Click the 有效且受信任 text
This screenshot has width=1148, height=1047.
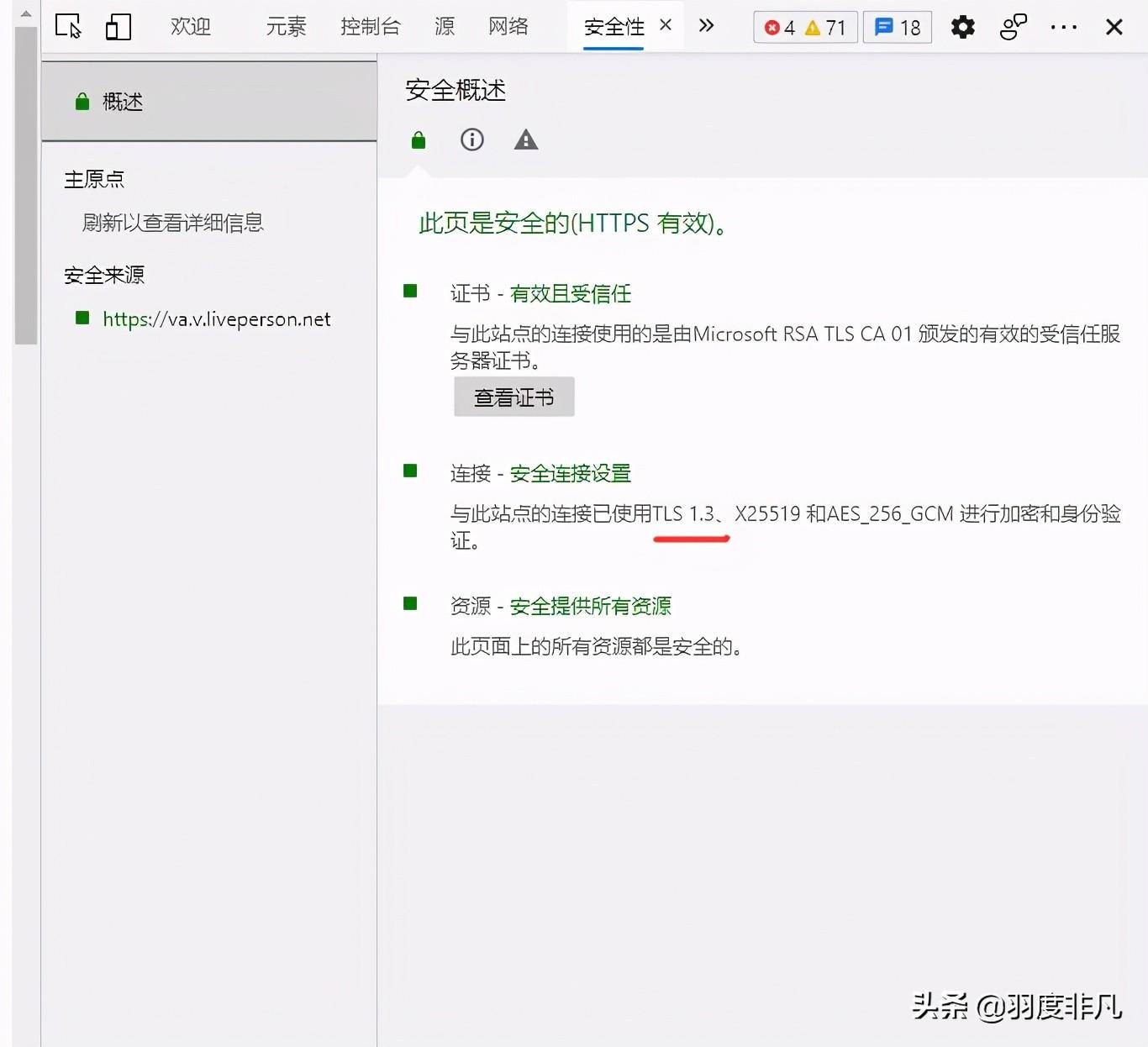pos(571,293)
